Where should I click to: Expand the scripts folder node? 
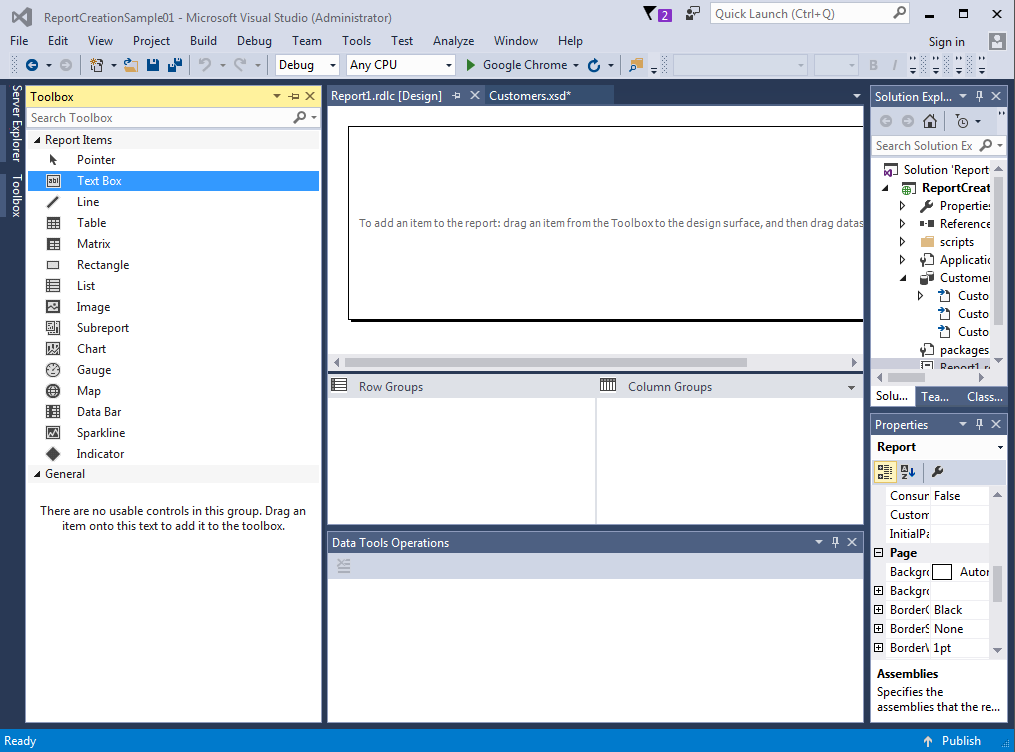coord(902,242)
